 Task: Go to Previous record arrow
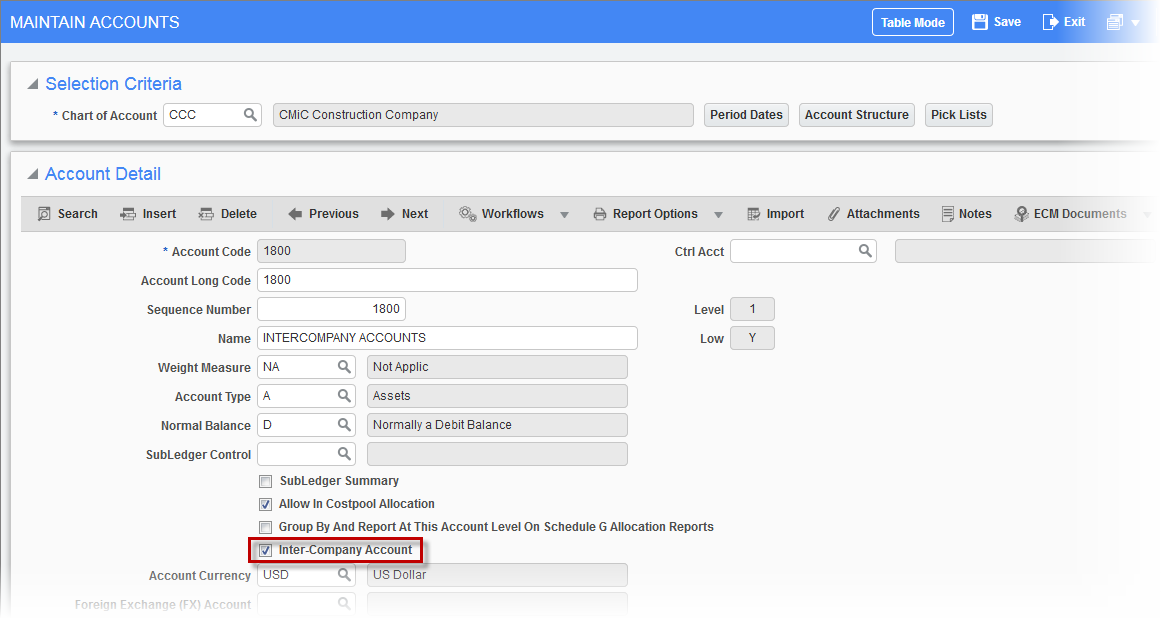point(295,214)
